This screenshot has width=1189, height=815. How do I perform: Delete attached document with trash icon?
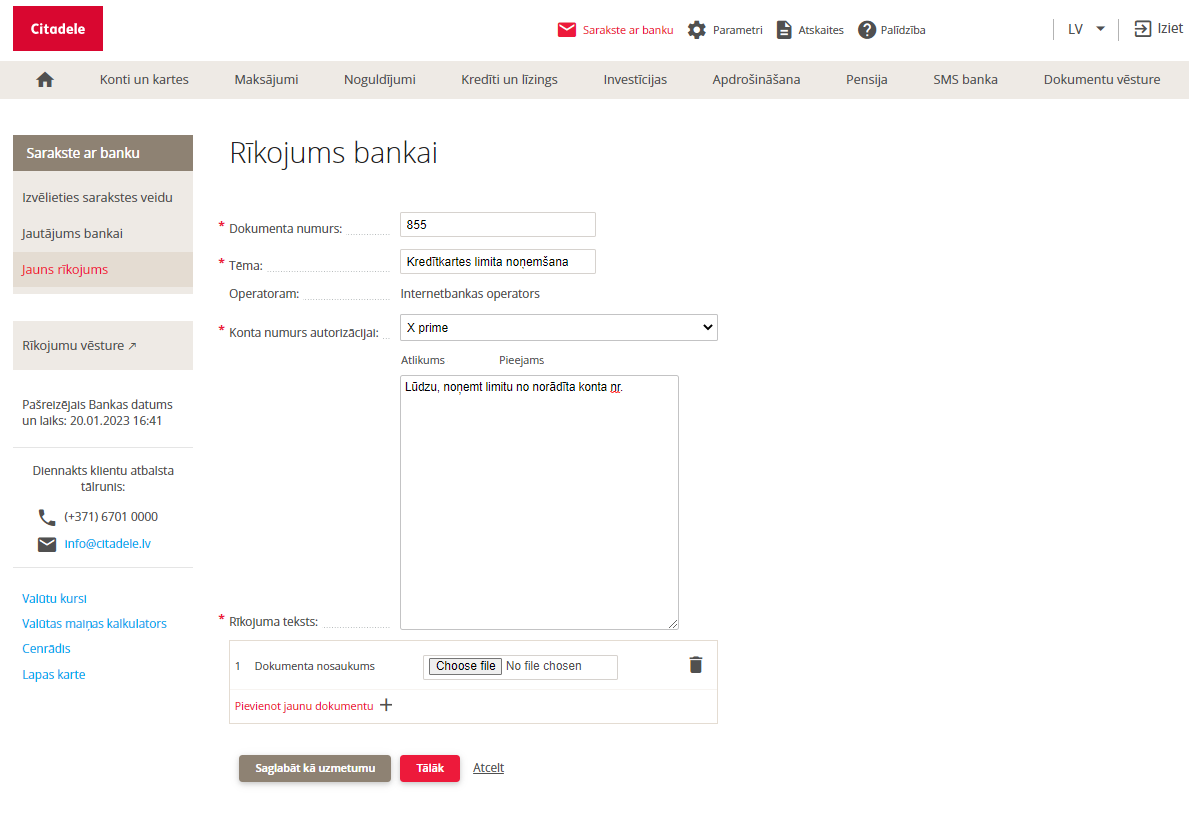[695, 665]
